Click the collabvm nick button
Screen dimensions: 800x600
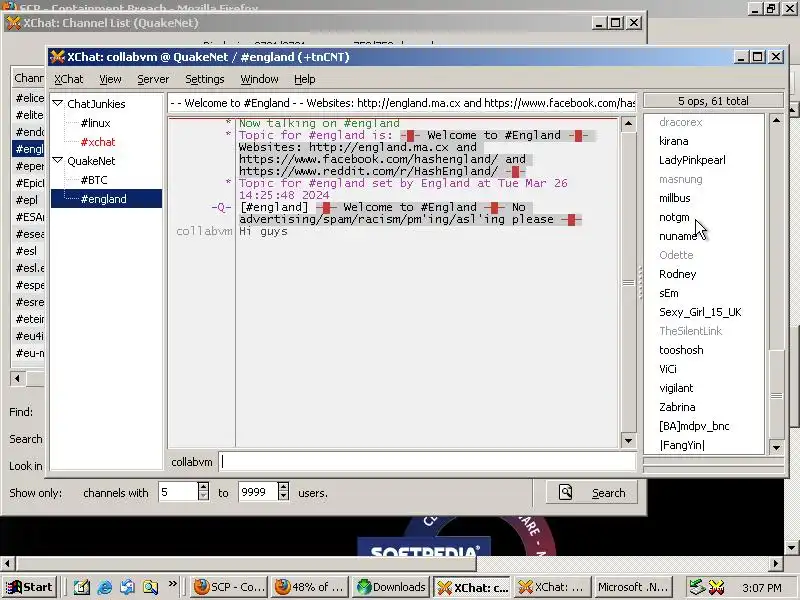click(x=192, y=462)
